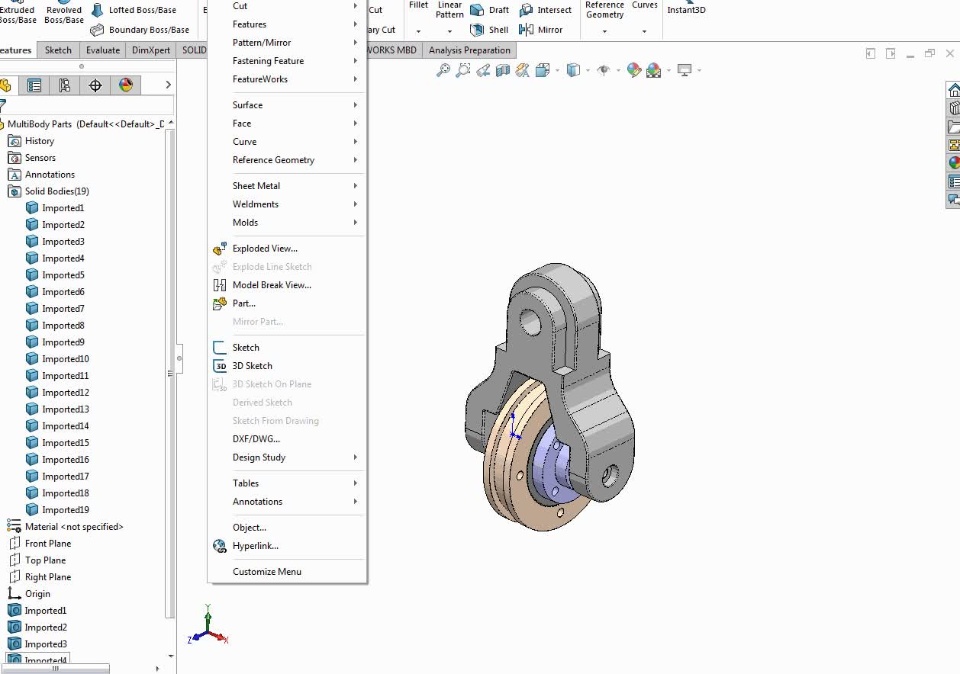The height and width of the screenshot is (674, 960).
Task: Open the FeatureManager design tree tab
Action: 6,85
